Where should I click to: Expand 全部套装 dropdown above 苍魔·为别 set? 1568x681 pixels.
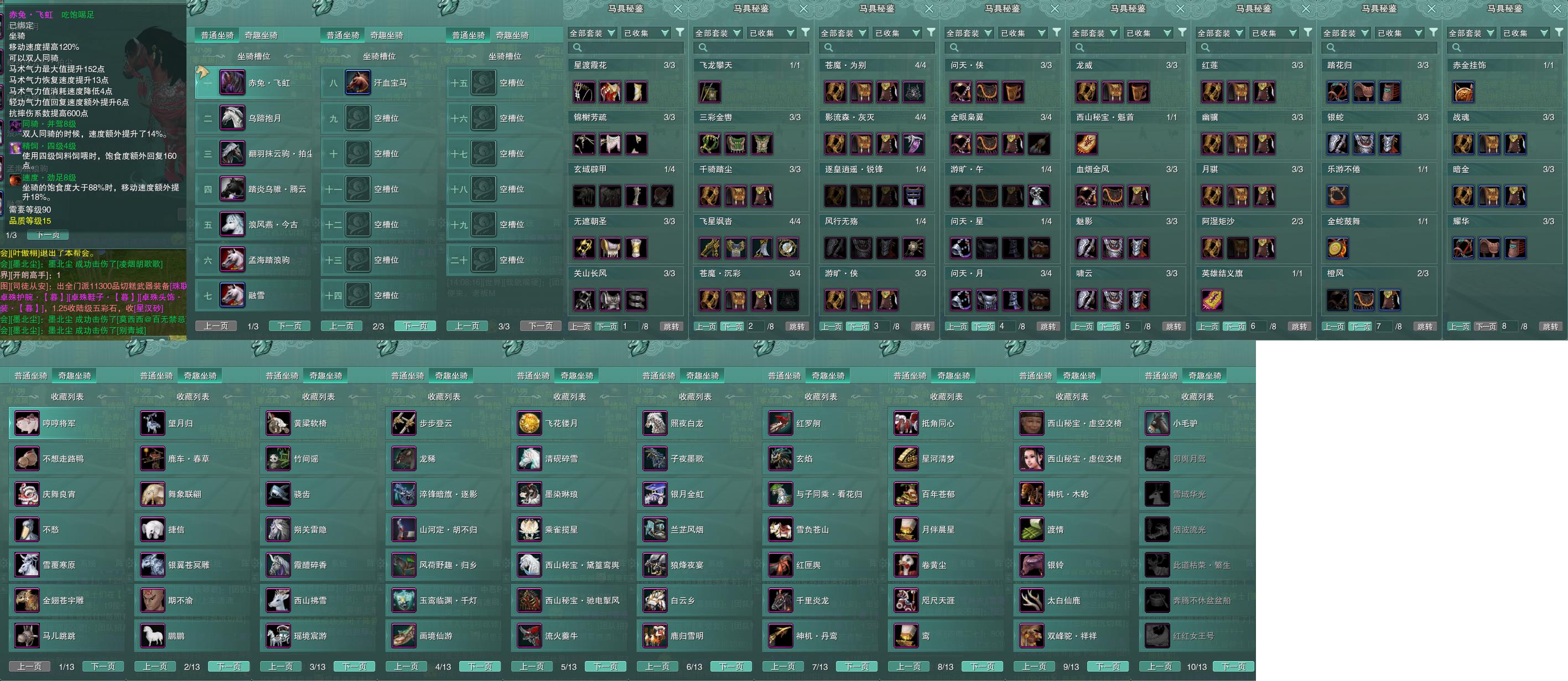[844, 33]
